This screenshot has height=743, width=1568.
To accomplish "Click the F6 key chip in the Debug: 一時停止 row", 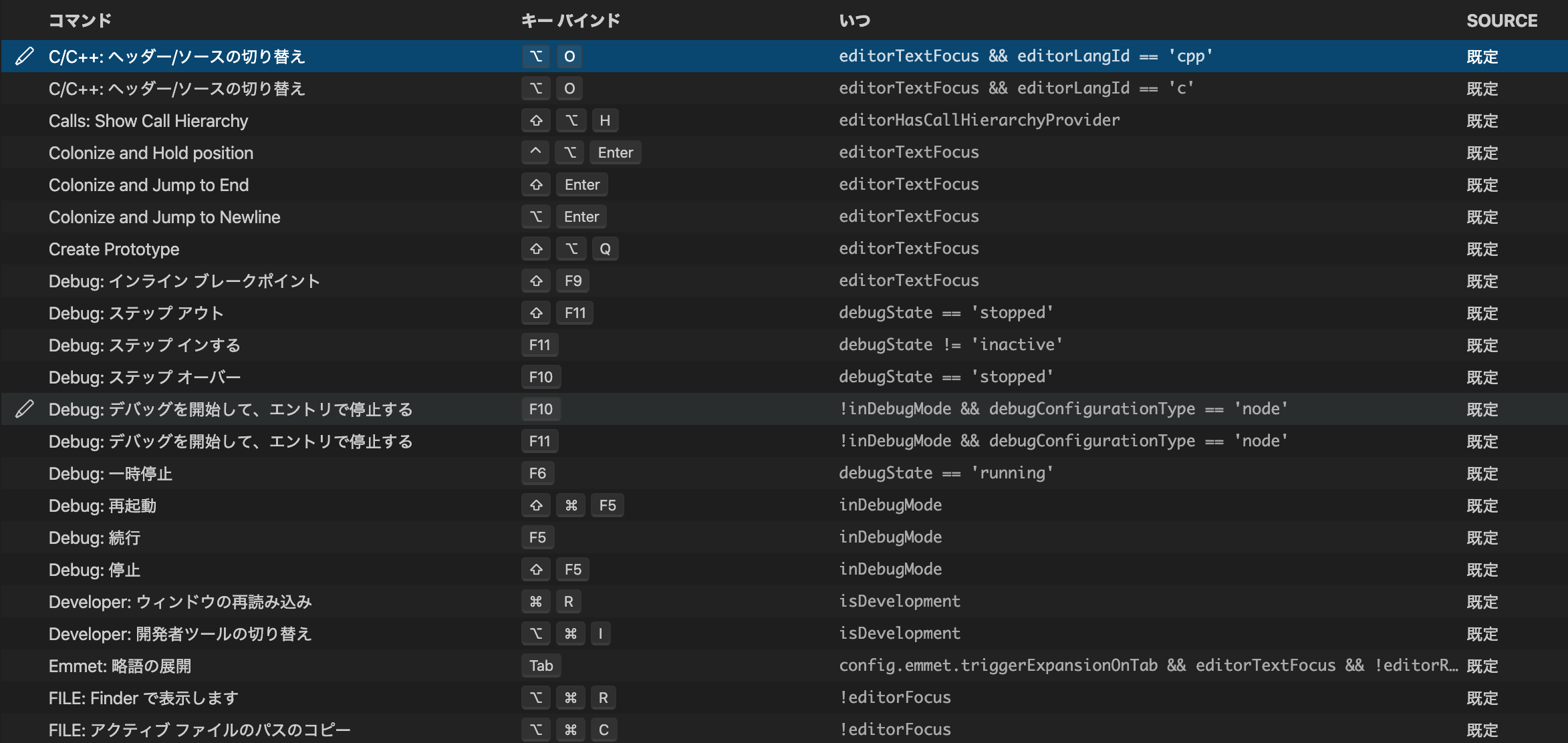I will pos(538,473).
